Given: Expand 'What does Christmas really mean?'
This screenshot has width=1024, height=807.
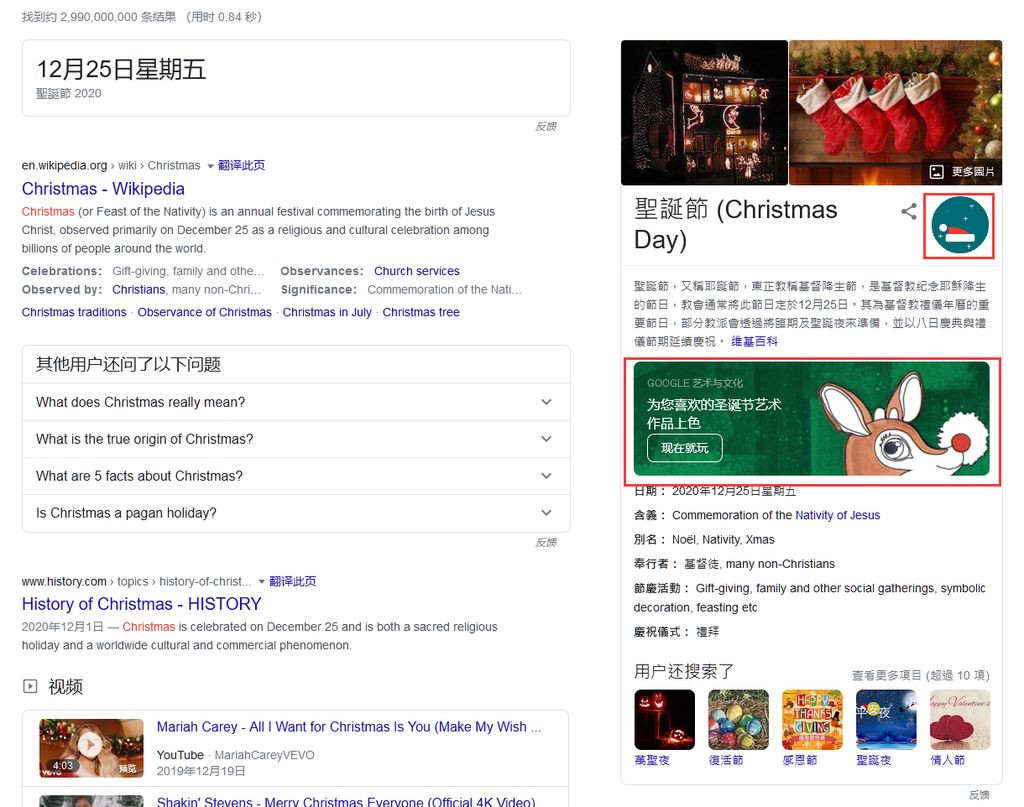Looking at the screenshot, I should tap(296, 402).
